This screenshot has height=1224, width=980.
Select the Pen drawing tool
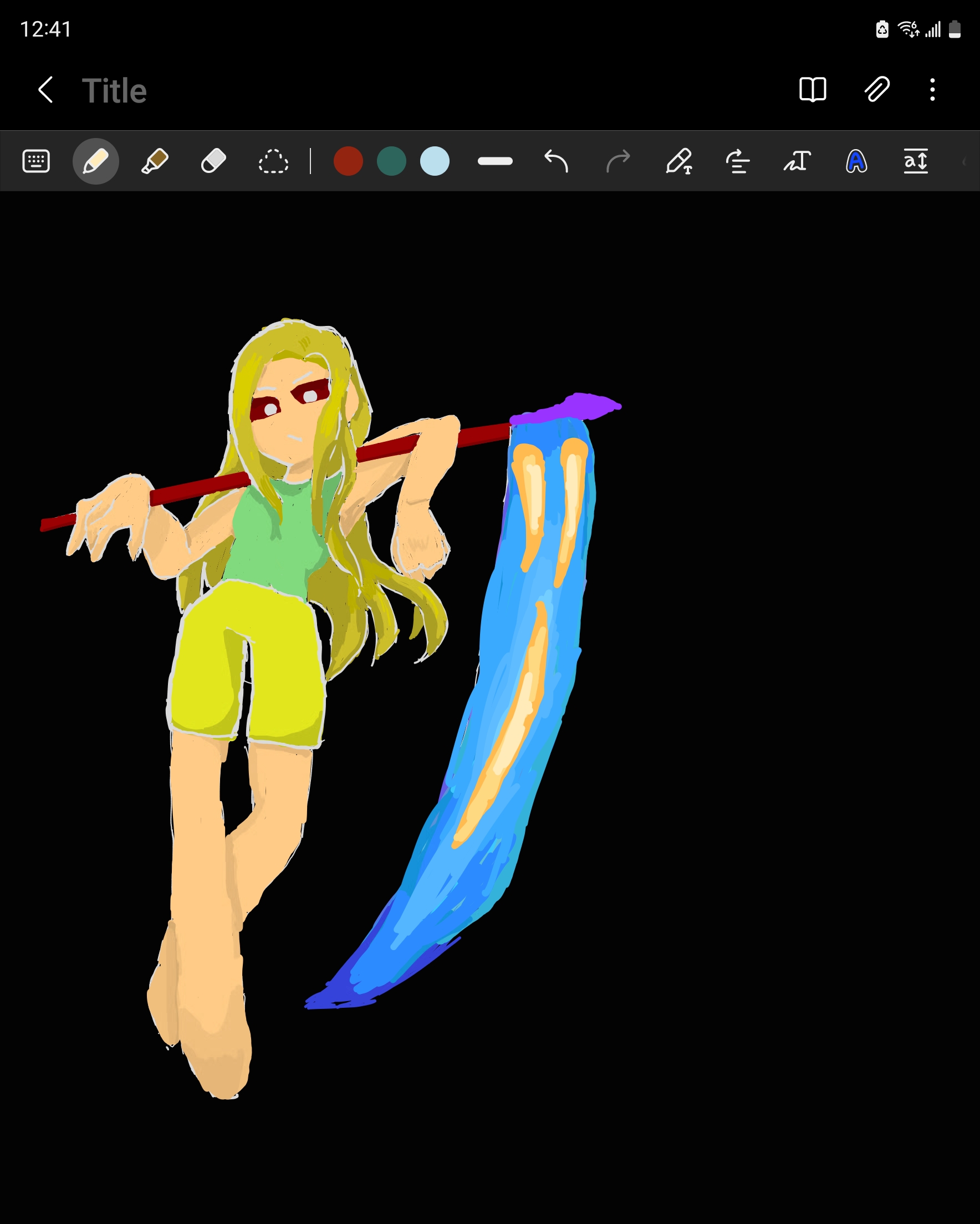(95, 161)
